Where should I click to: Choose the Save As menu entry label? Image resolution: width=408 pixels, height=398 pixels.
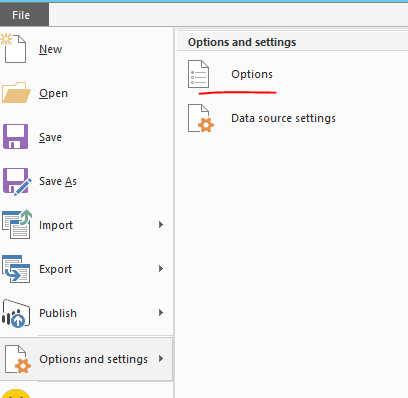58,181
